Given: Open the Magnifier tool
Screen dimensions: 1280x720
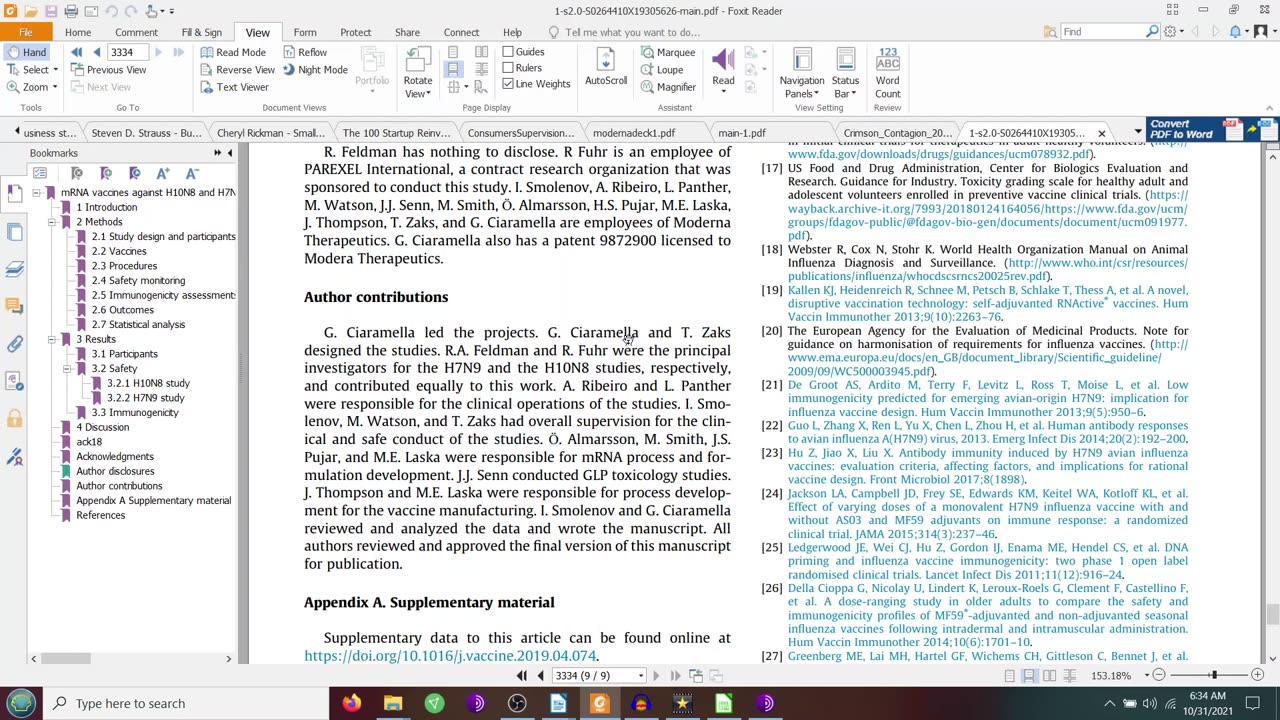Looking at the screenshot, I should click(x=668, y=87).
